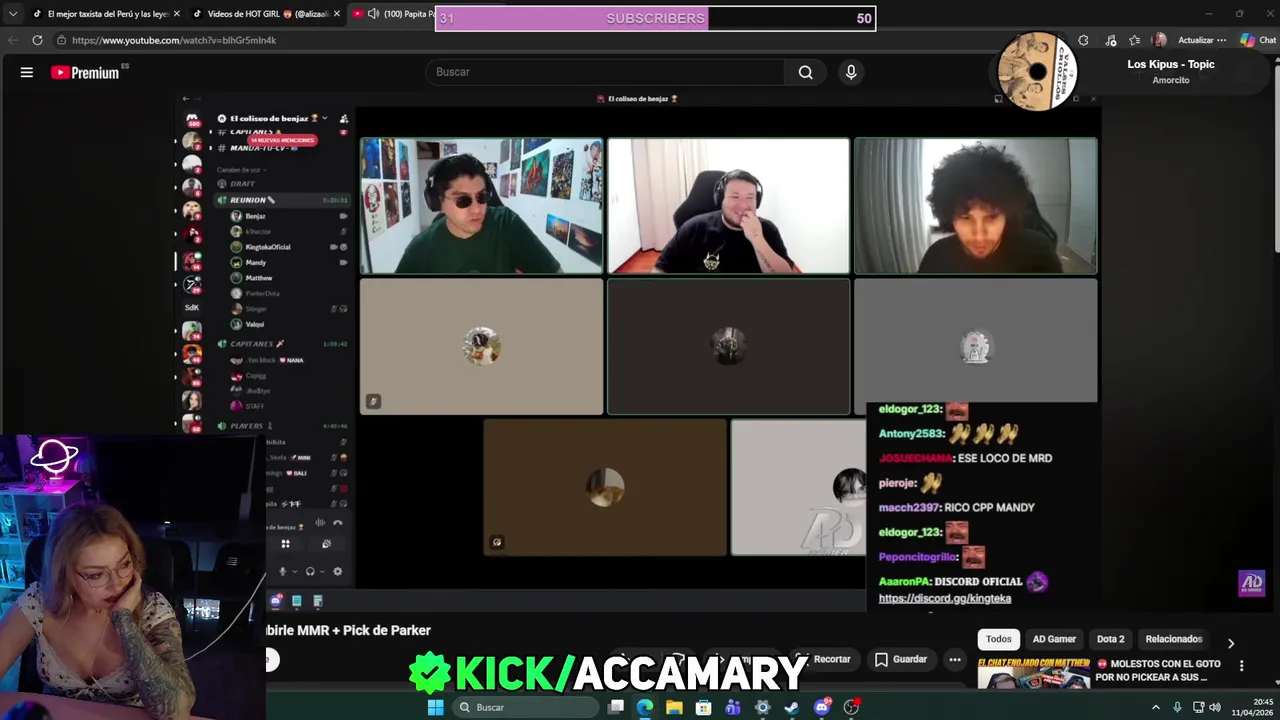
Task: Start voice search with the microphone icon
Action: click(851, 72)
